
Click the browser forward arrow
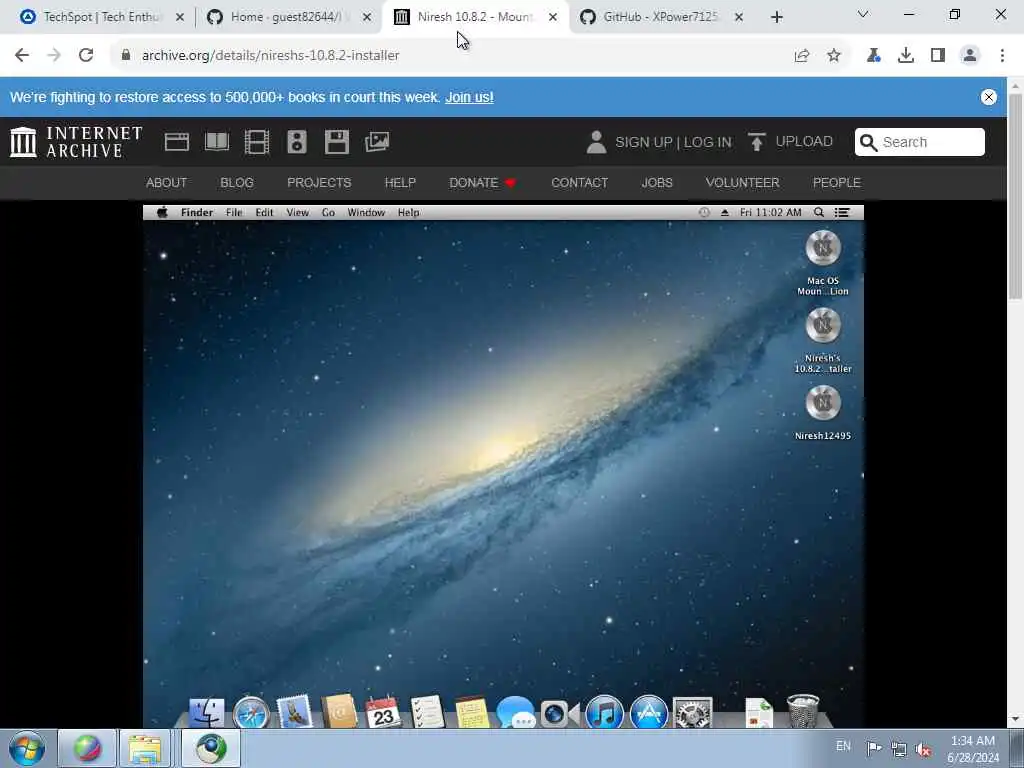54,55
